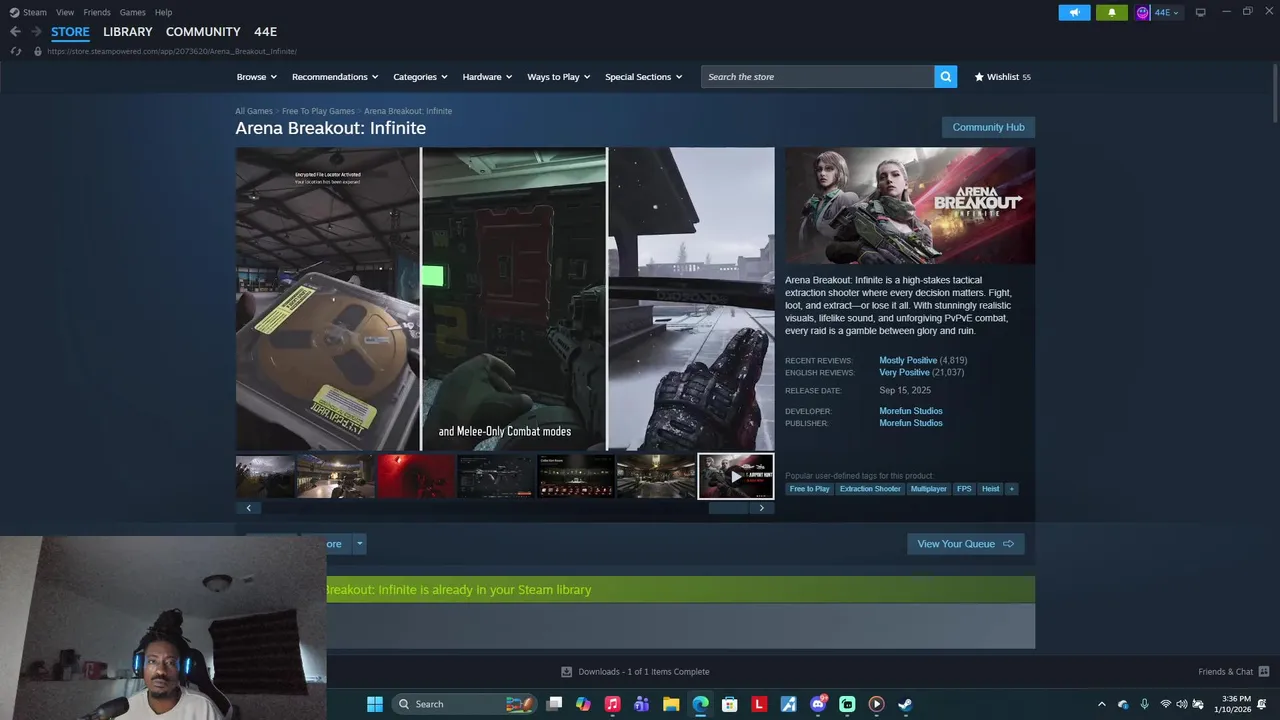1280x720 pixels.
Task: Show hidden system tray icons
Action: pos(1102,704)
